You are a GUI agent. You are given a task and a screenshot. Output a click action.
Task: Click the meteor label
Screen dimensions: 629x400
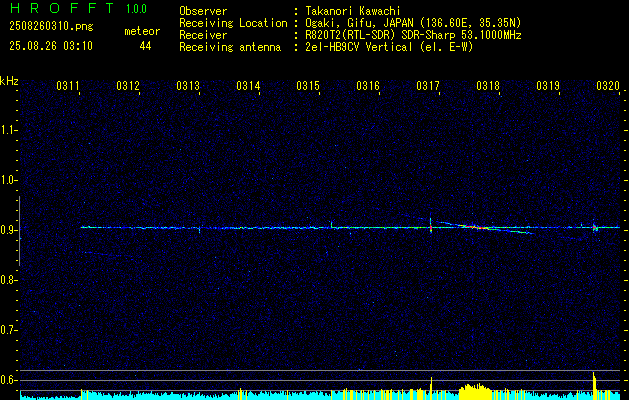142,31
